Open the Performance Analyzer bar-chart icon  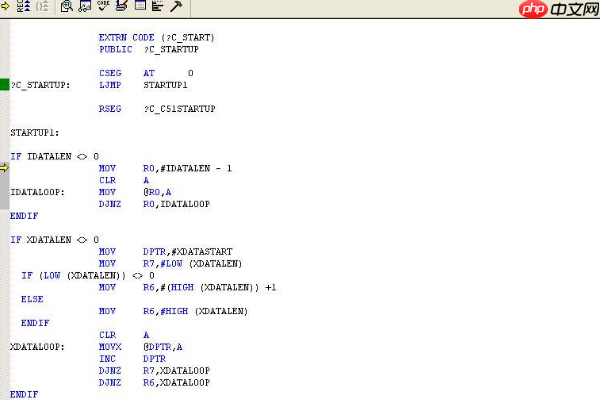pyautogui.click(x=158, y=6)
